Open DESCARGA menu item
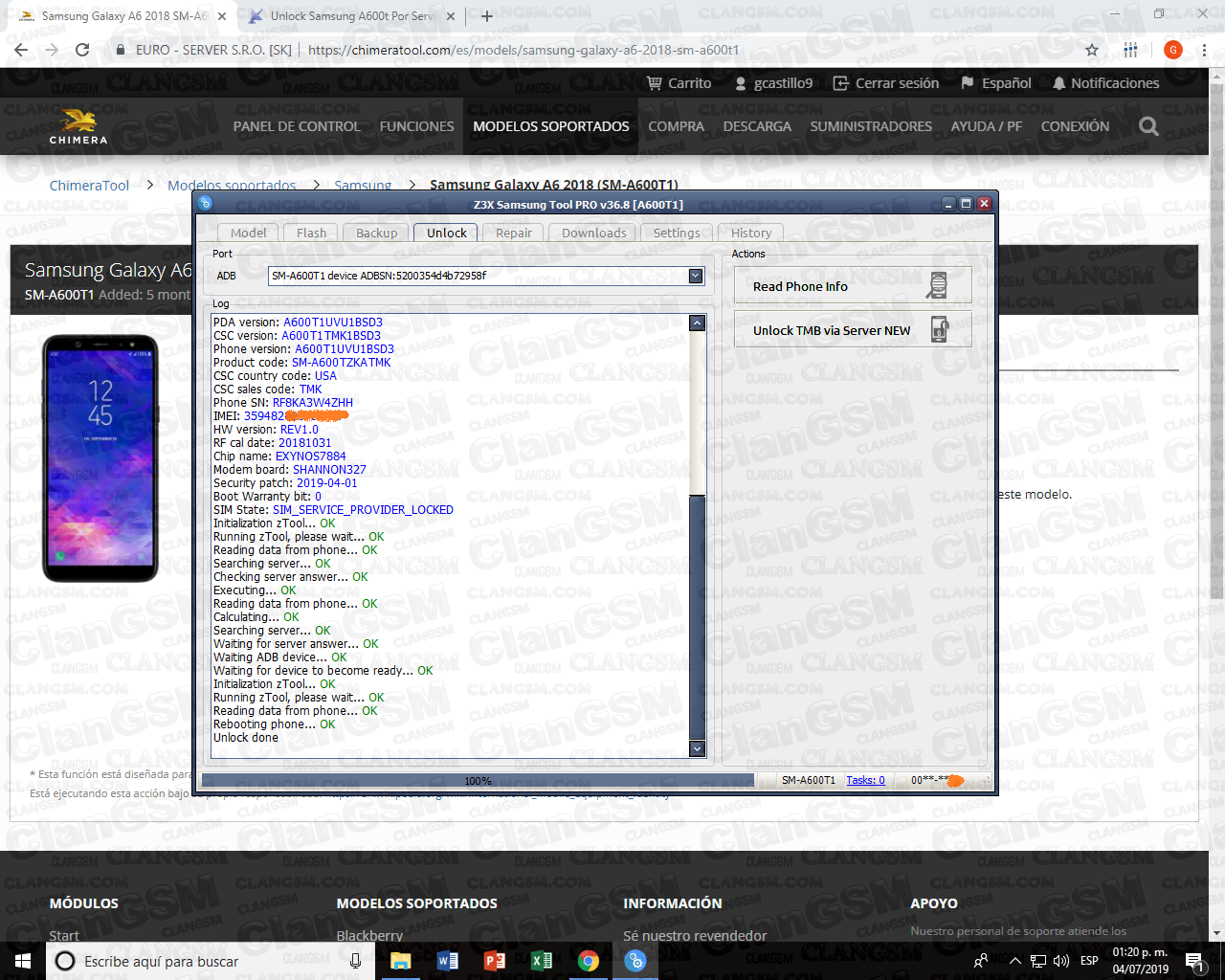Screen dimensions: 1225x980 pyautogui.click(x=757, y=126)
